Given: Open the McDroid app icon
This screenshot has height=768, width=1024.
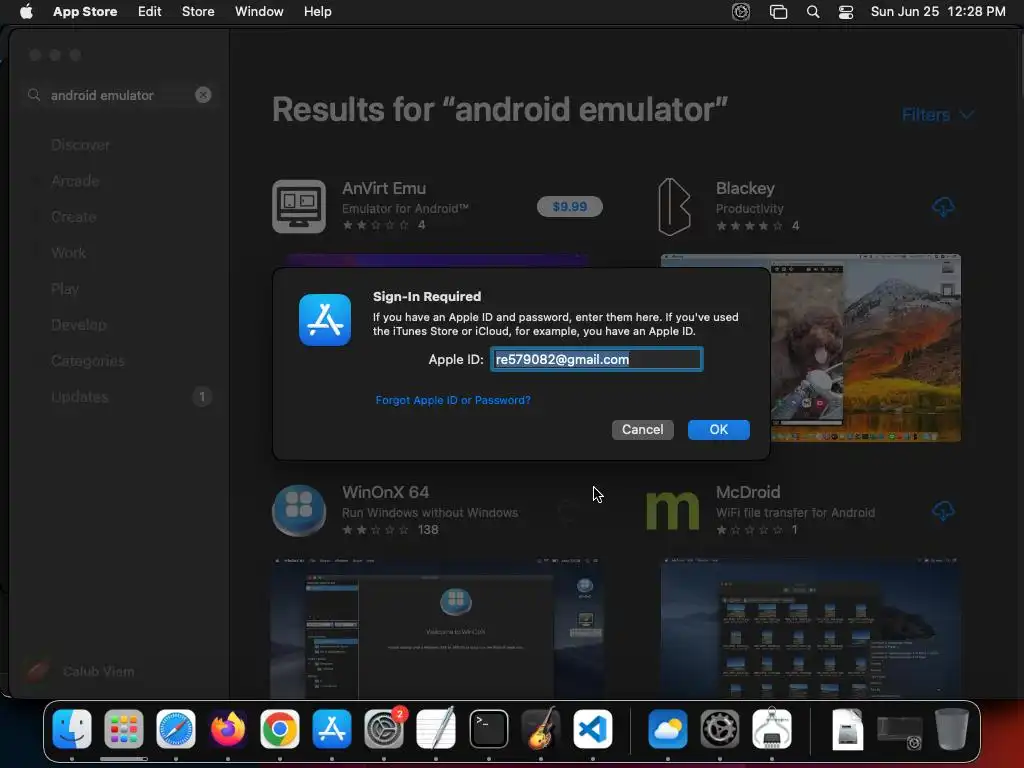Looking at the screenshot, I should tap(673, 511).
